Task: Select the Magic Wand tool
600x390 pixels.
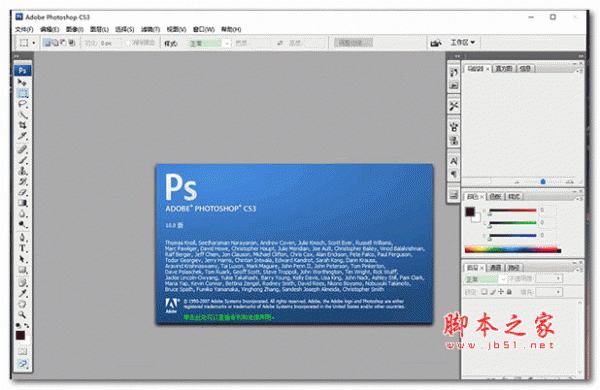Action: (22, 114)
